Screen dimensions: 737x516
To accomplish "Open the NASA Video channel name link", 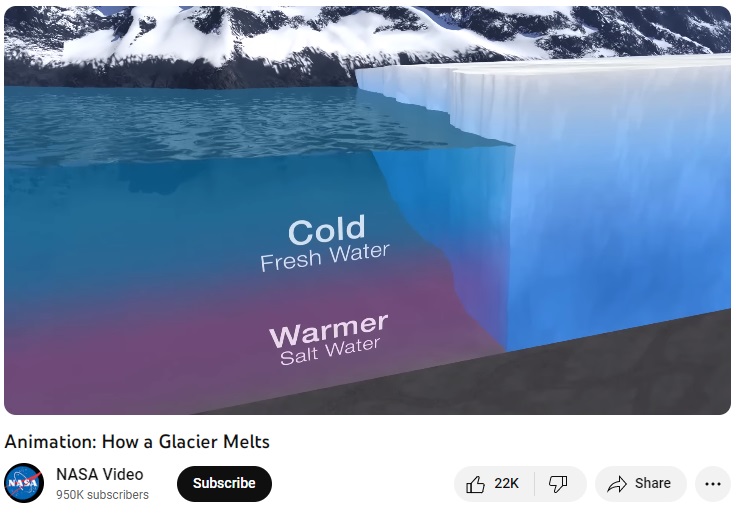I will (x=100, y=474).
